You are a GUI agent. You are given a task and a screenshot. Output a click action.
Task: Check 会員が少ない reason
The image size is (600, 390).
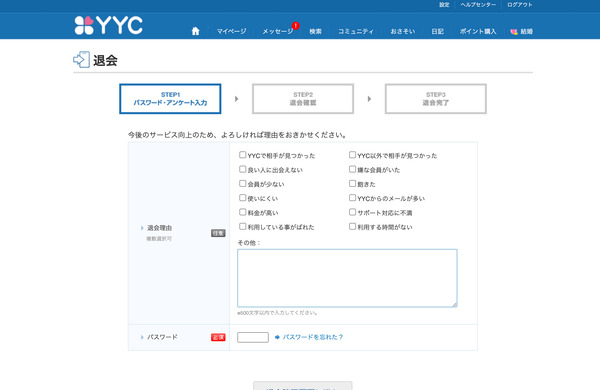[243, 183]
